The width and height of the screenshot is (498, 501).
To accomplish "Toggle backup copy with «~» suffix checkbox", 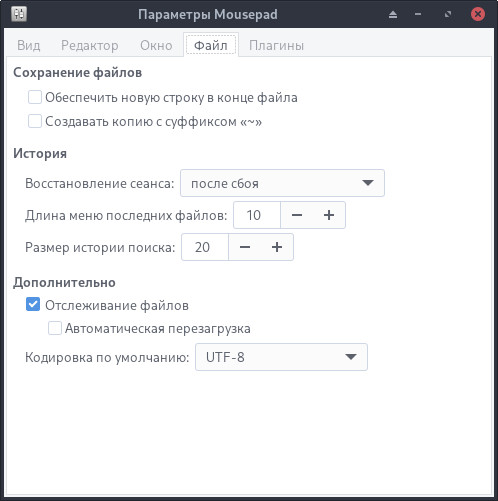I will pyautogui.click(x=35, y=121).
